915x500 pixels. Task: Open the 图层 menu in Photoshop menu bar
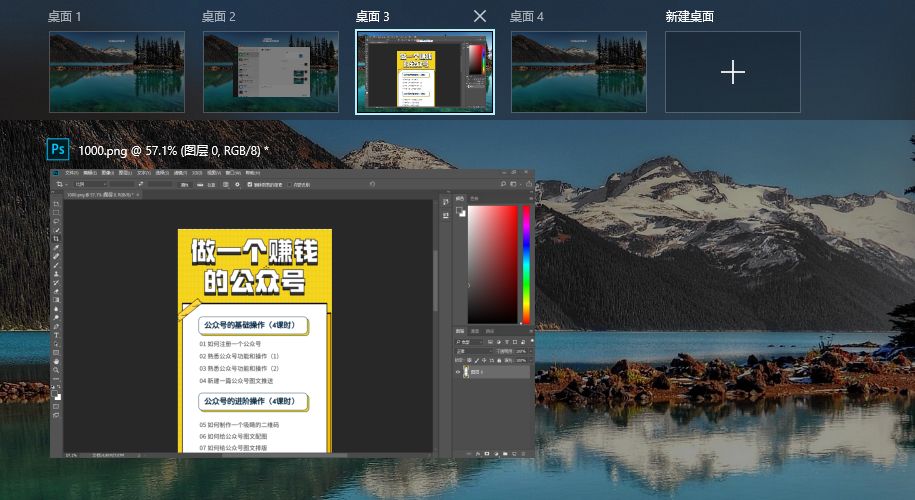point(125,173)
